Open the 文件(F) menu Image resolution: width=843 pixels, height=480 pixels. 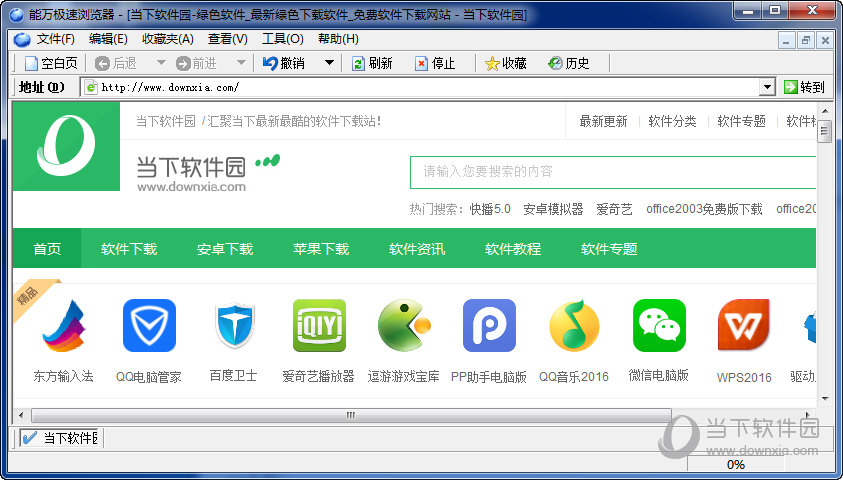tap(55, 39)
